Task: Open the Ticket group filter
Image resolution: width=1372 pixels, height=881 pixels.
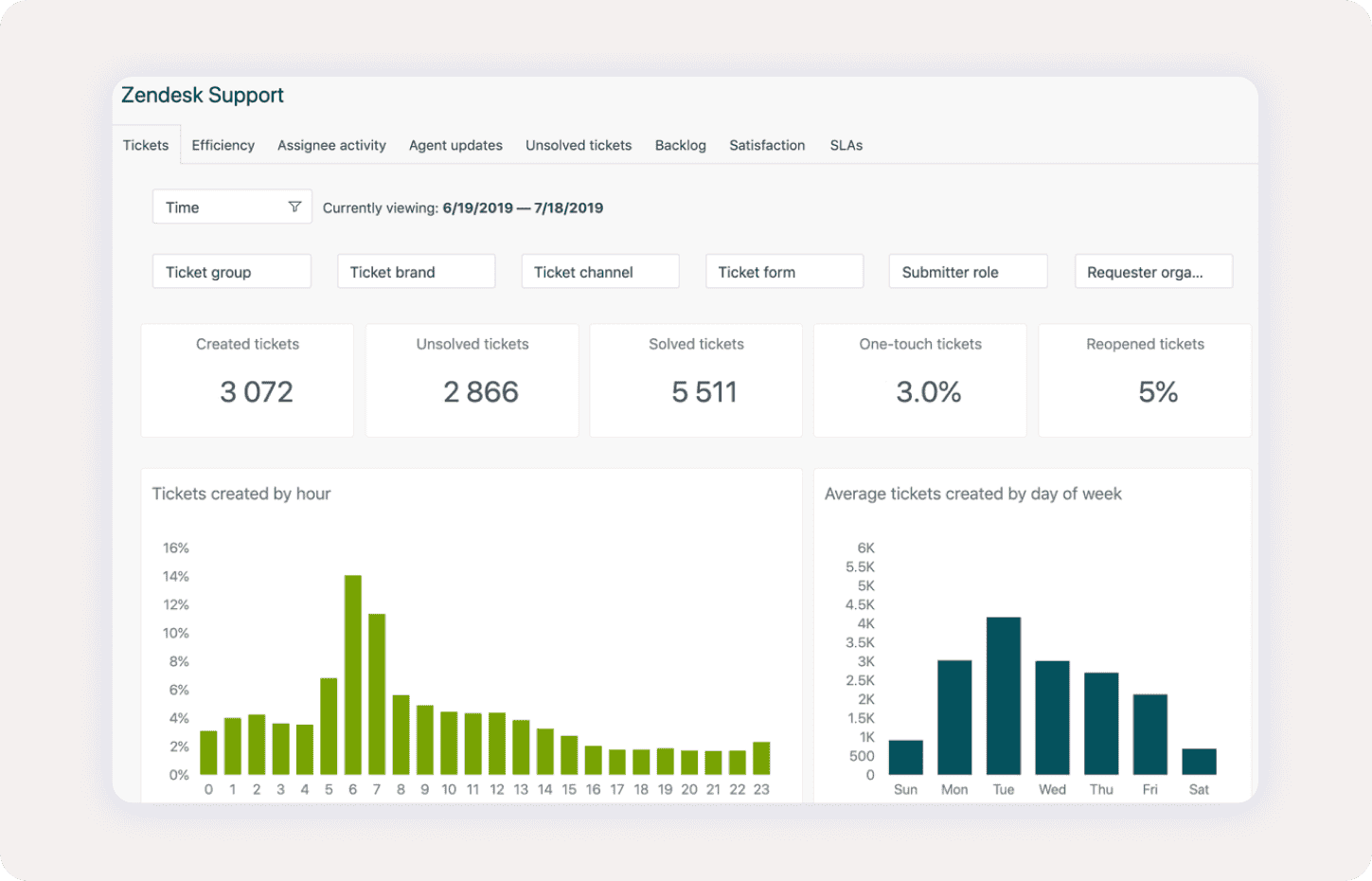Action: click(x=232, y=271)
